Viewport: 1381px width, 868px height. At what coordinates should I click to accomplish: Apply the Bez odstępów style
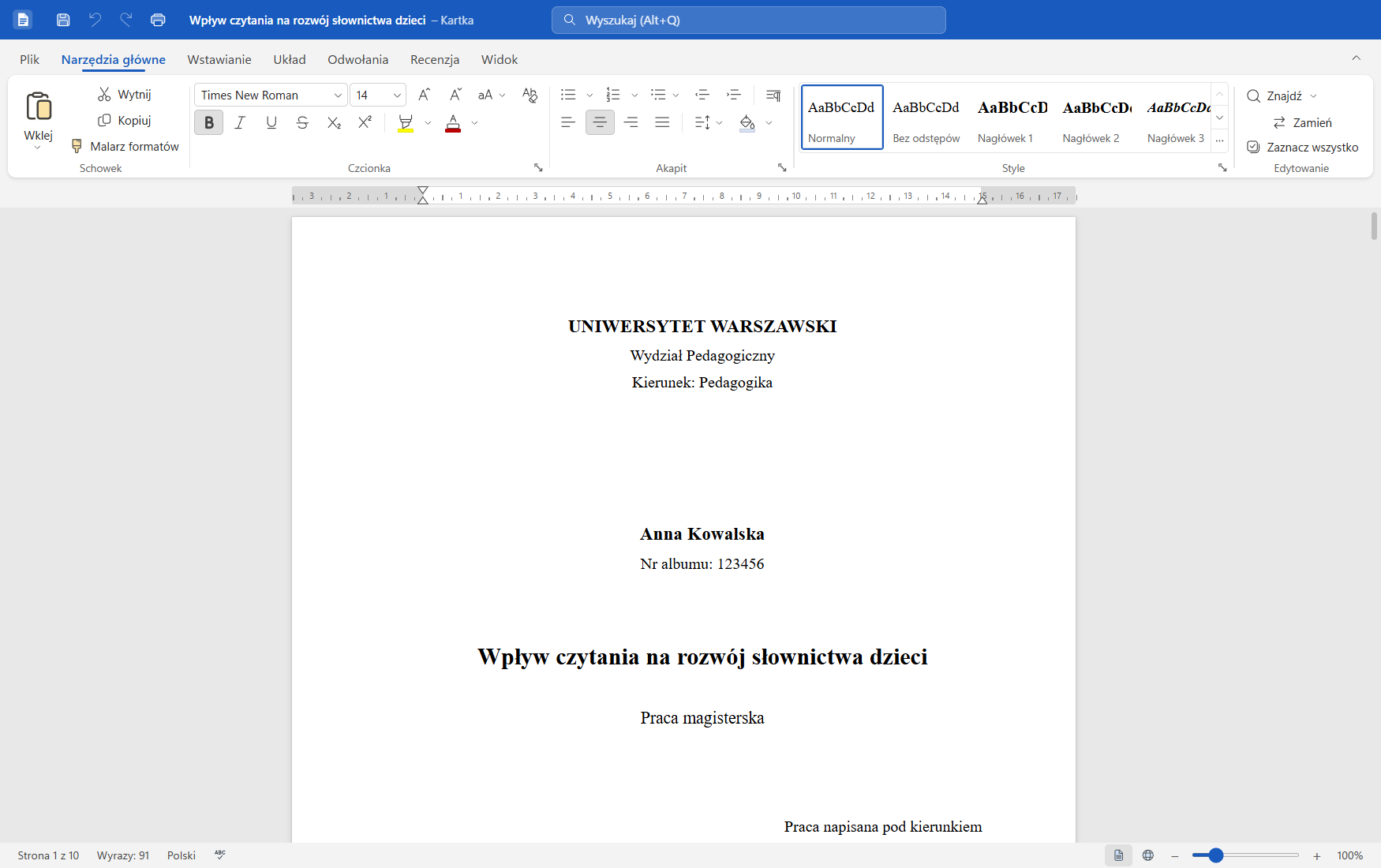(926, 118)
